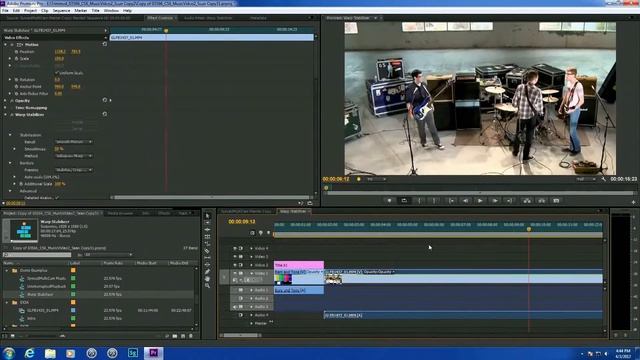Collapse the Motion effect triangle
Viewport: 640px width, 360px height.
tap(6, 44)
